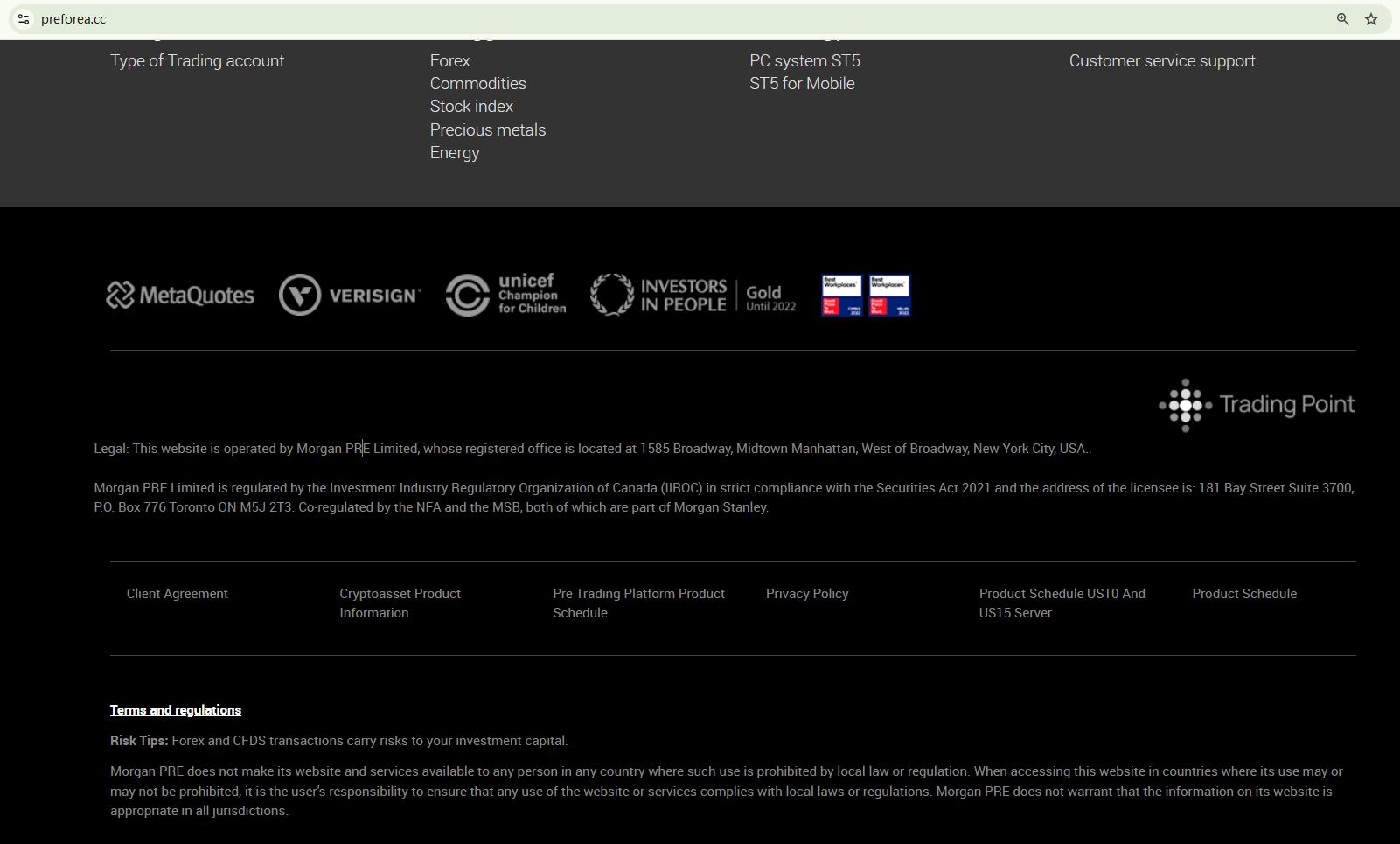
Task: Click the MetaQuotes logo
Action: (x=180, y=296)
